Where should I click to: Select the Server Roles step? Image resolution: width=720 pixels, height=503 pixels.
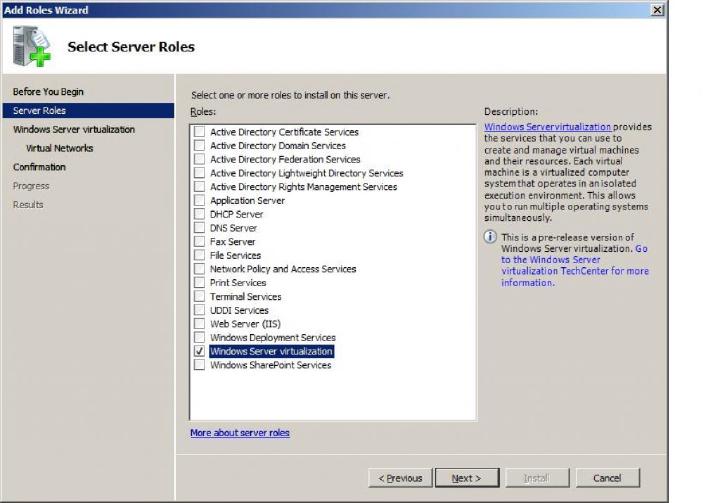[88, 110]
